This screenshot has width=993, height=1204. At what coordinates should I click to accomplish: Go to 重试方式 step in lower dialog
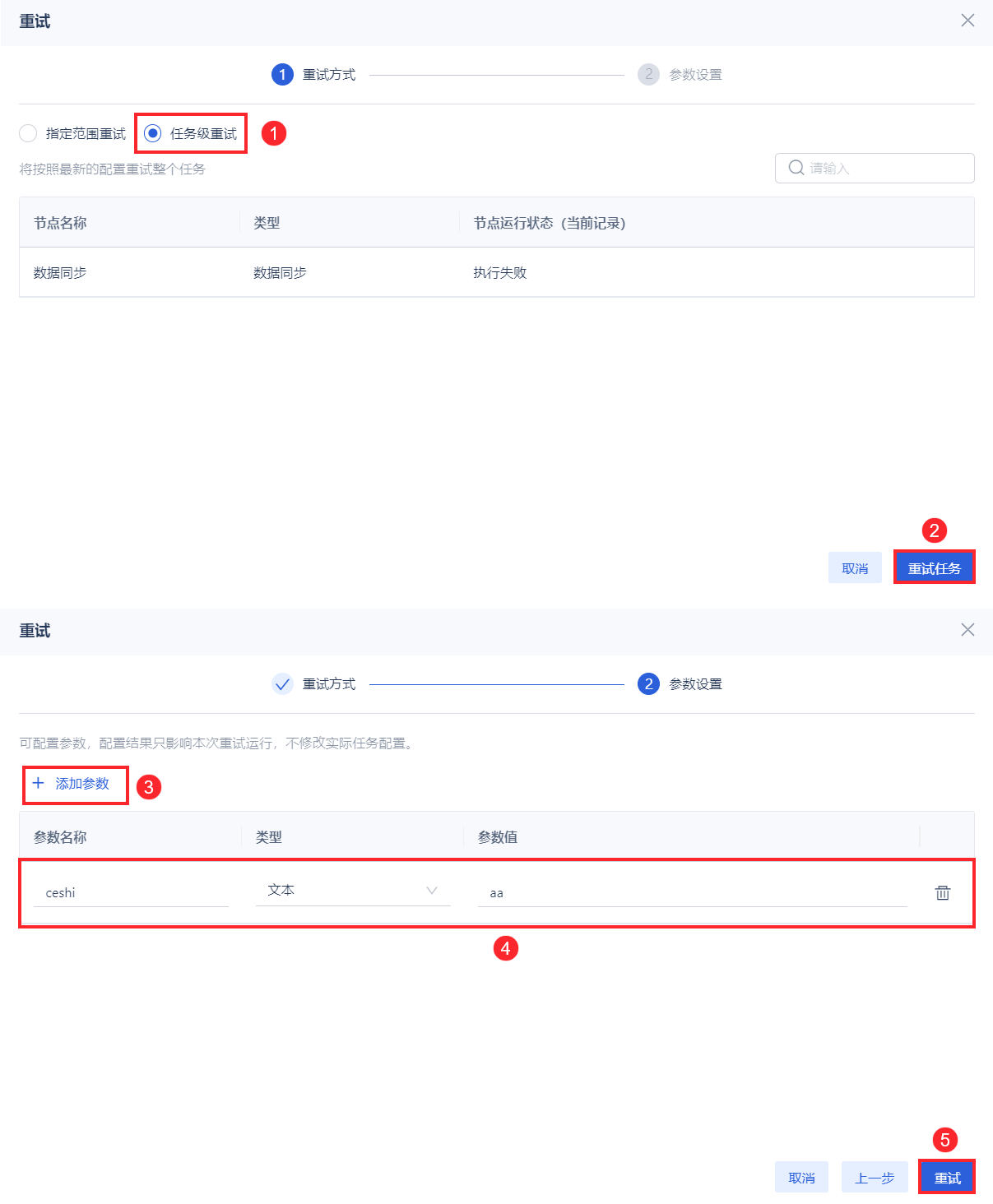point(329,684)
